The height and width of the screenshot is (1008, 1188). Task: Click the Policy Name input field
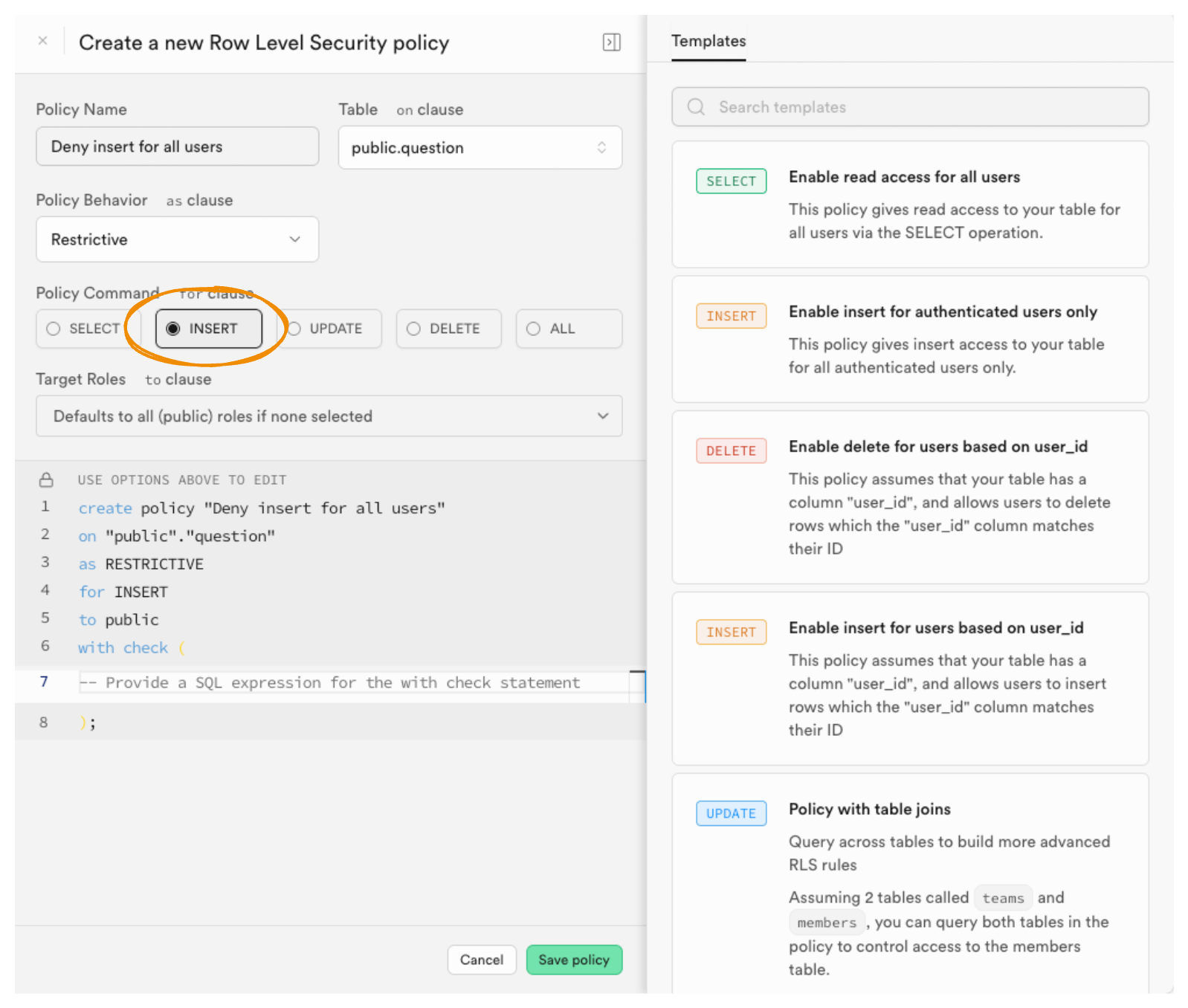(177, 146)
